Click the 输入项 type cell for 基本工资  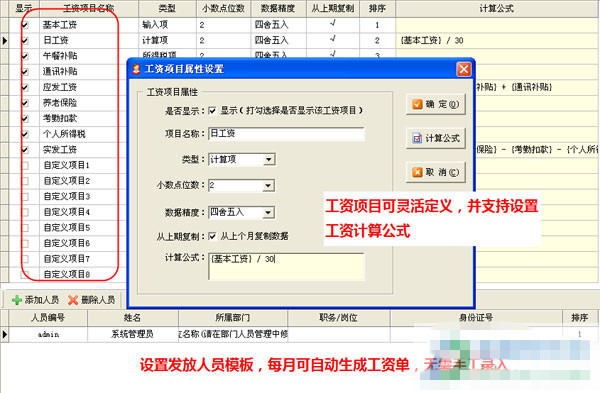[167, 25]
